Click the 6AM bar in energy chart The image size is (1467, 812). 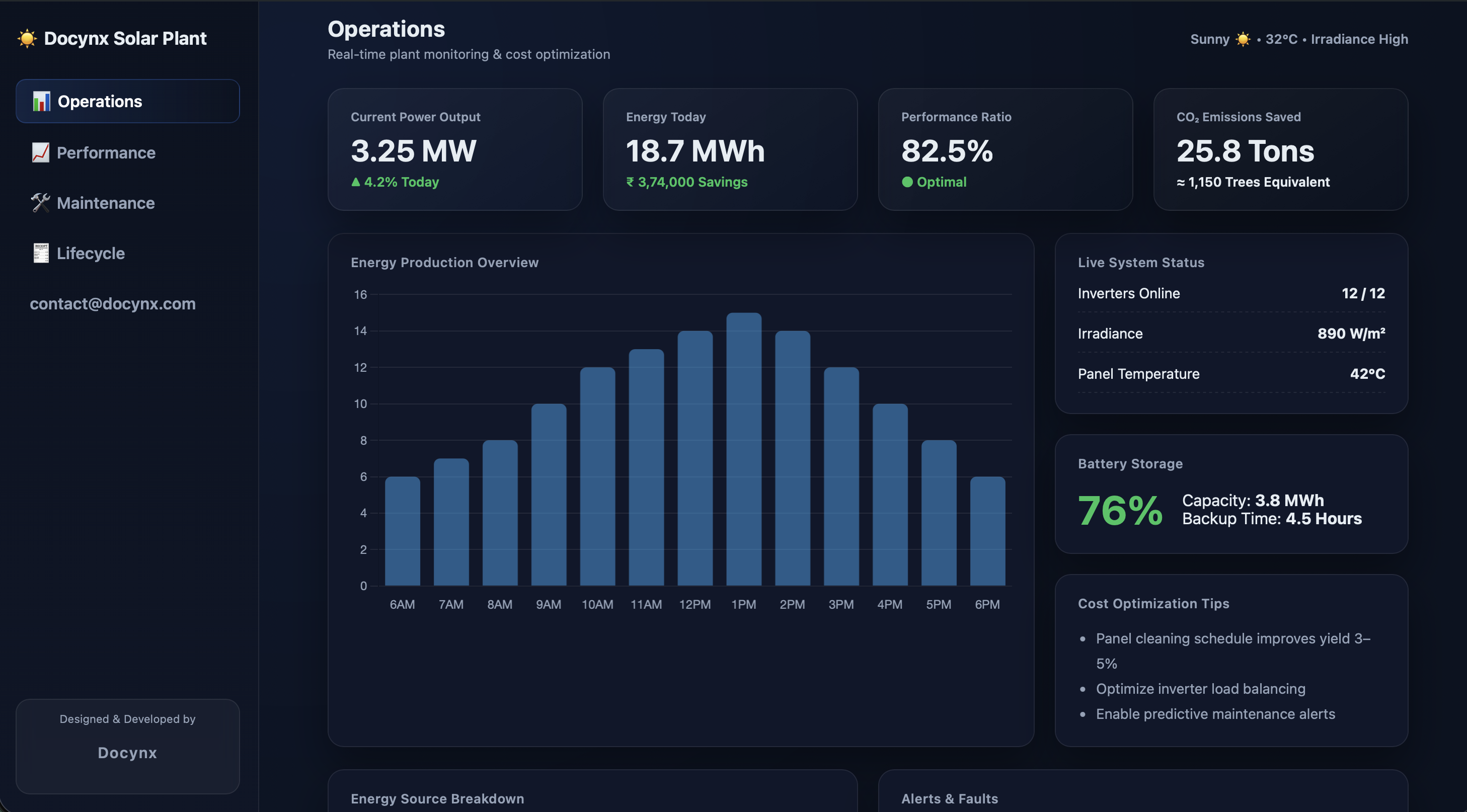coord(402,531)
